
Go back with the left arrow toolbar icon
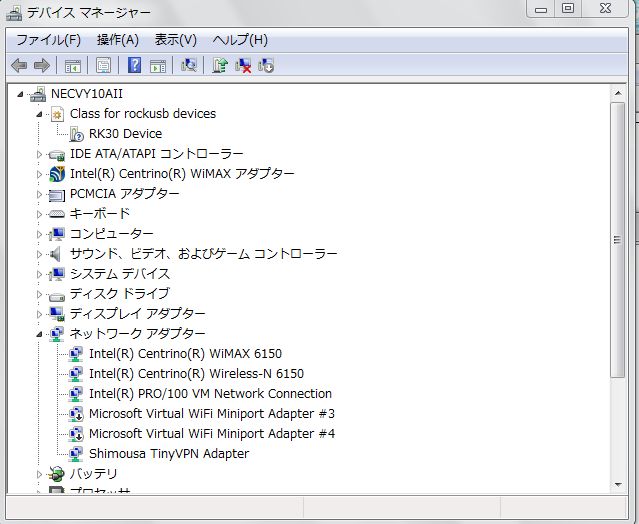[x=19, y=65]
